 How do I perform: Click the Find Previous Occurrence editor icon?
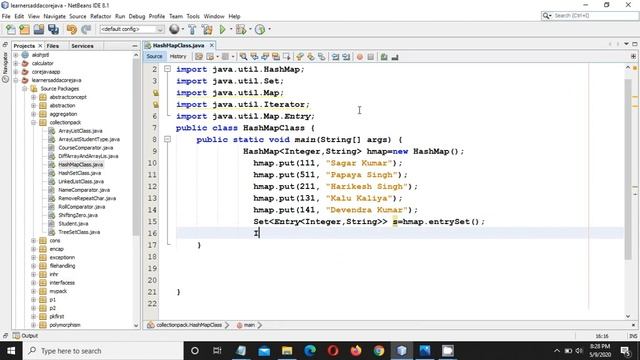click(x=254, y=57)
